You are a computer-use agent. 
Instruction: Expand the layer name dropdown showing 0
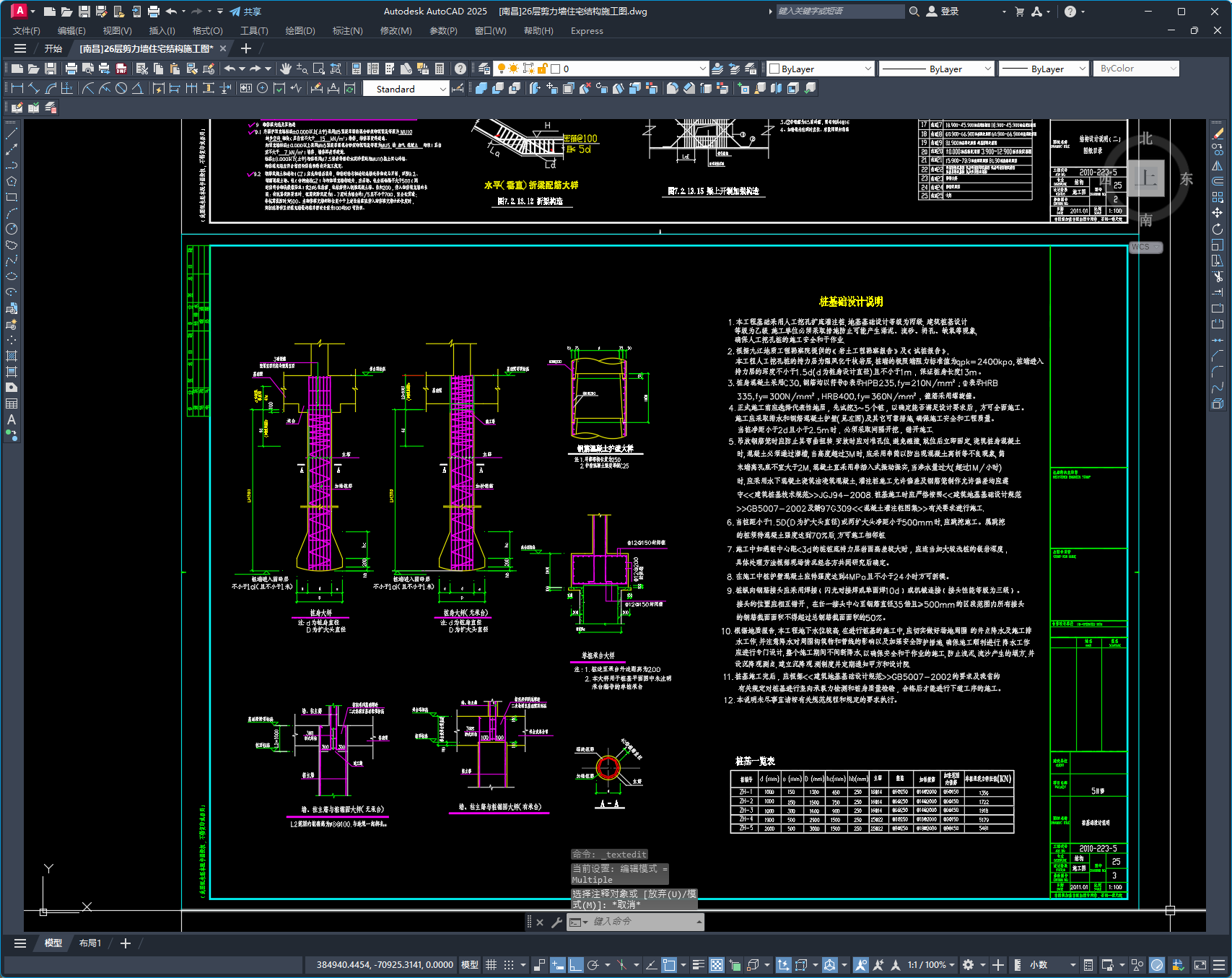point(627,69)
